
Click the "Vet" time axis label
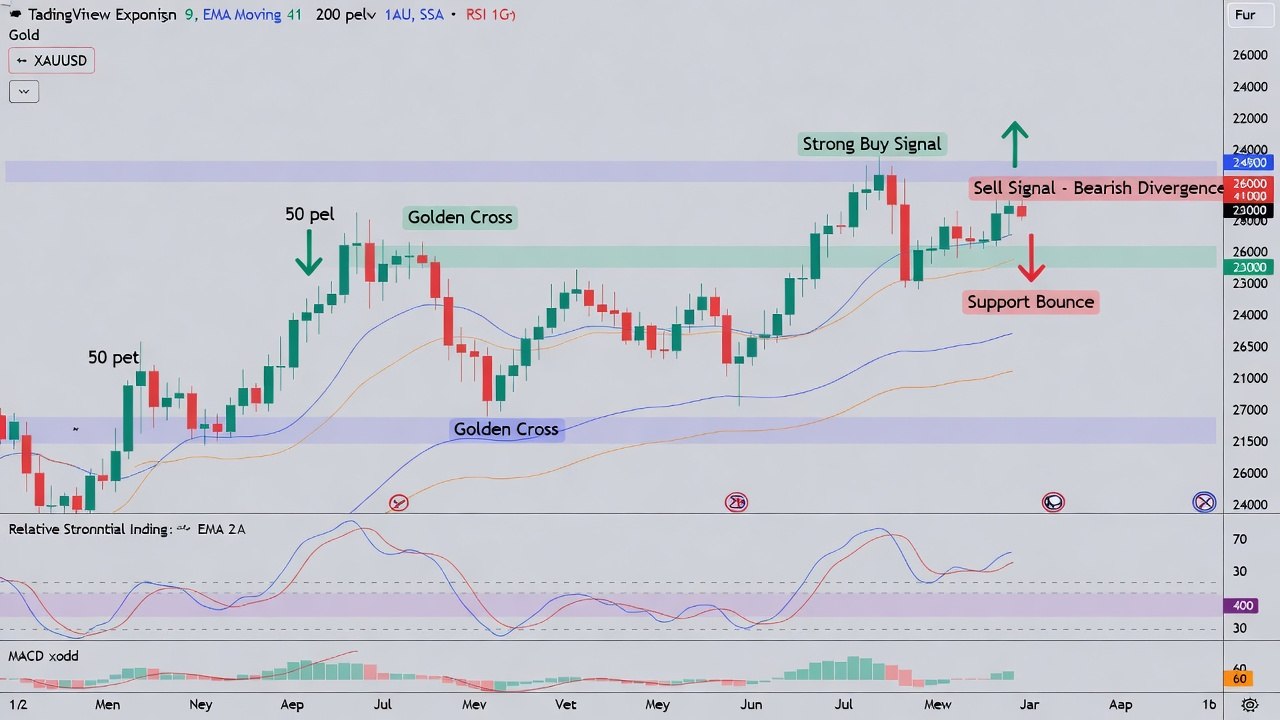coord(566,704)
